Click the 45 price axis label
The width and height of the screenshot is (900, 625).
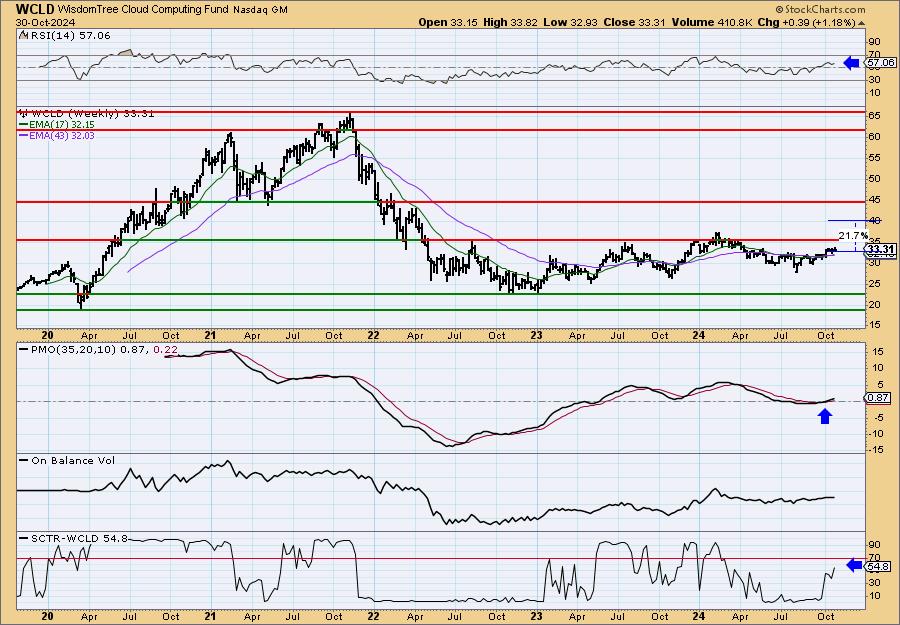pos(874,199)
